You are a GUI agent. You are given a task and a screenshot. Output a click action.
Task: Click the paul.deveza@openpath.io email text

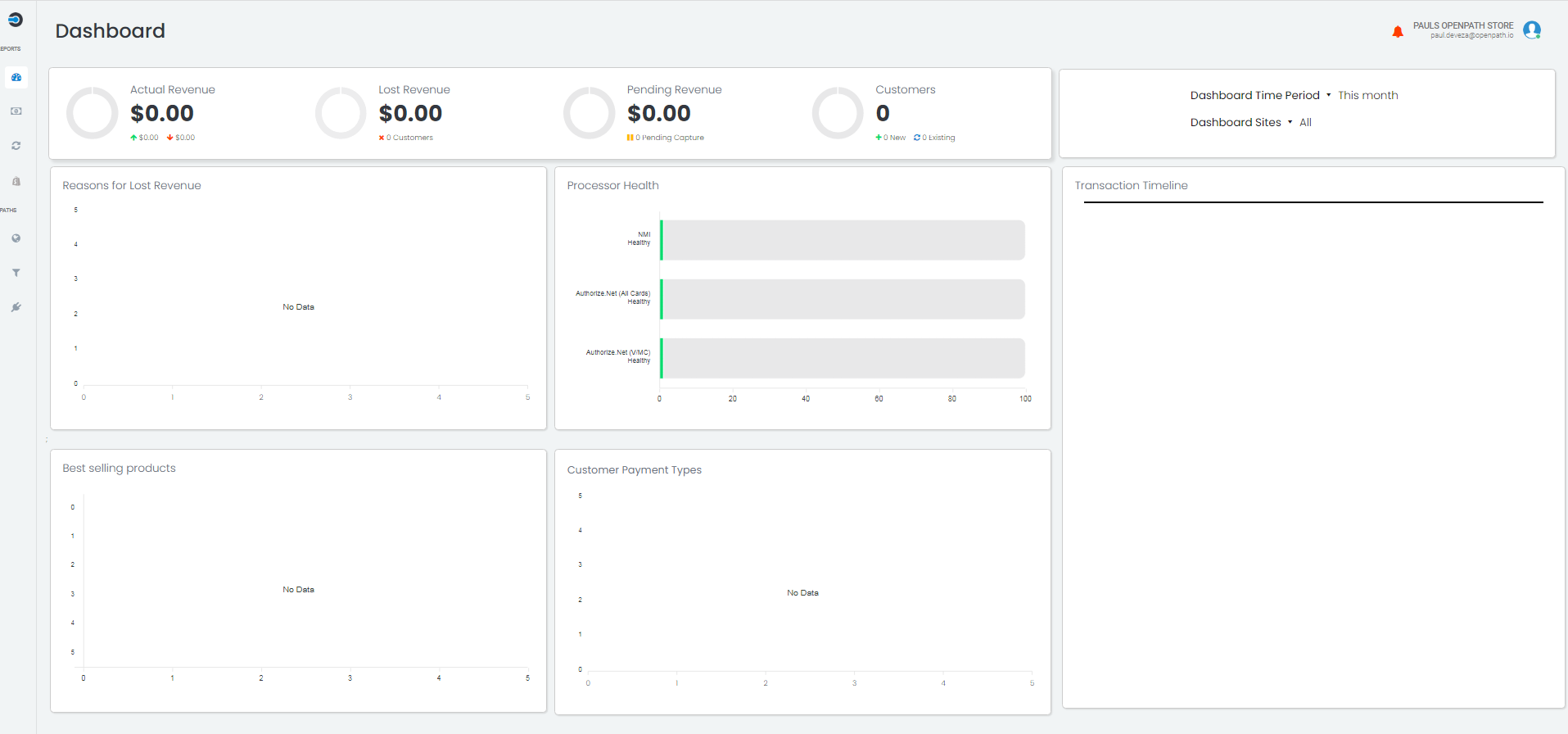click(1471, 36)
